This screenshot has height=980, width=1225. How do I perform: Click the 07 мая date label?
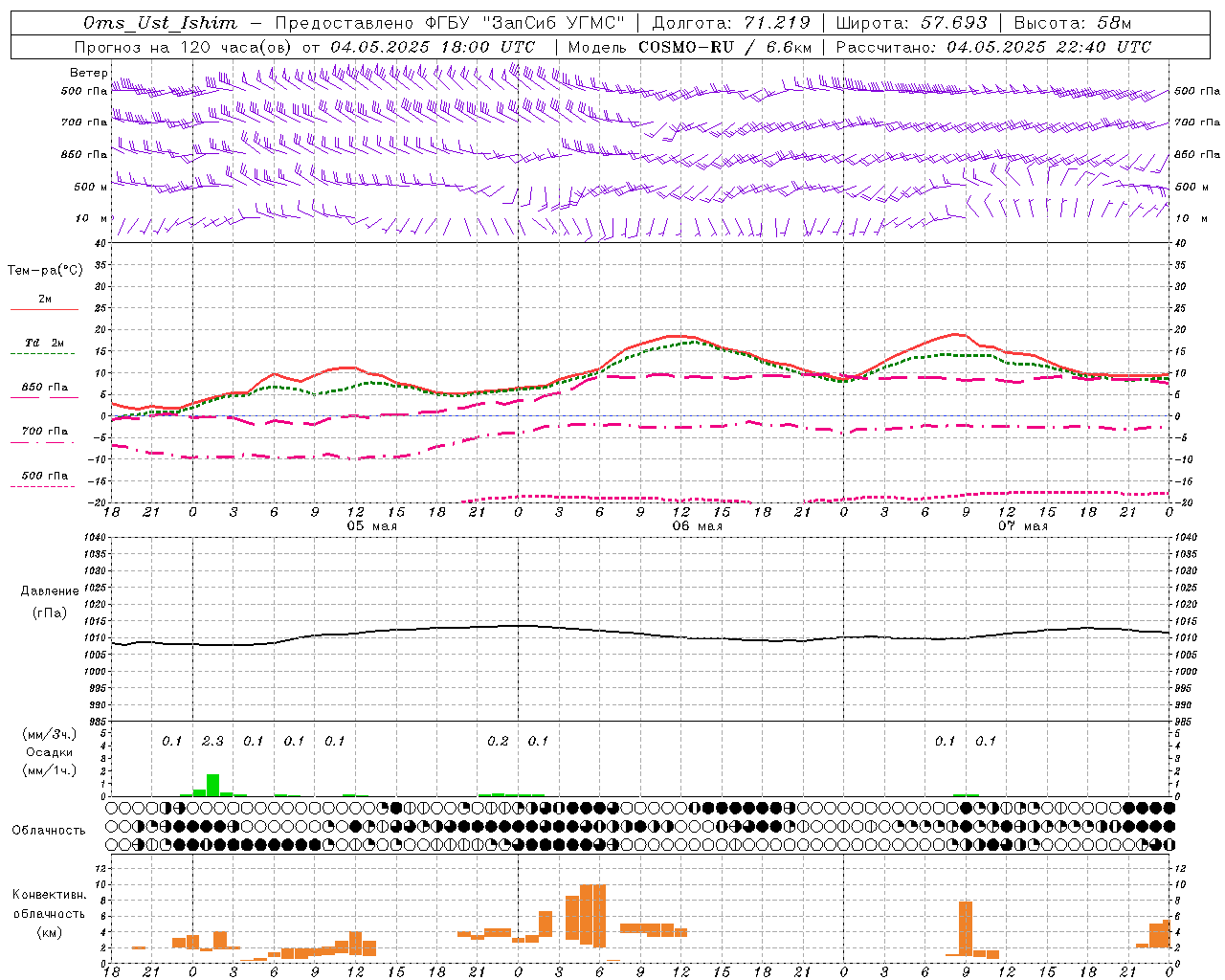point(1022,526)
